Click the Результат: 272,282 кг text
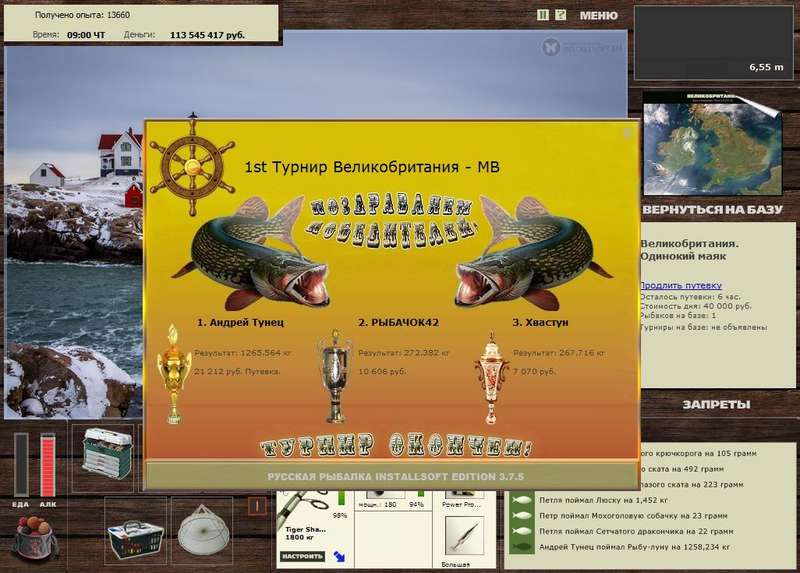800x573 pixels. click(x=404, y=353)
